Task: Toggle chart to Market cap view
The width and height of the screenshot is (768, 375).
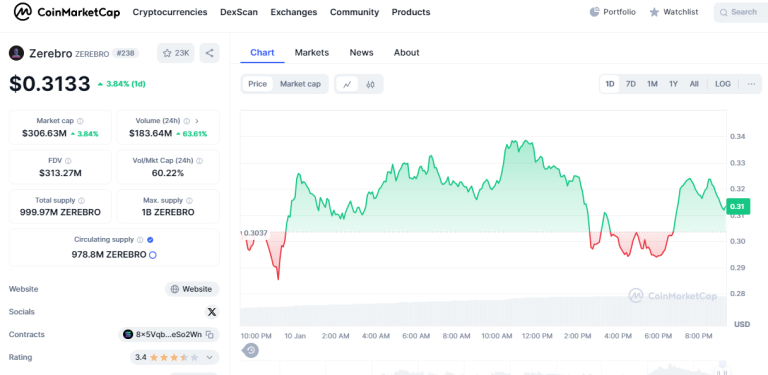Action: (300, 84)
